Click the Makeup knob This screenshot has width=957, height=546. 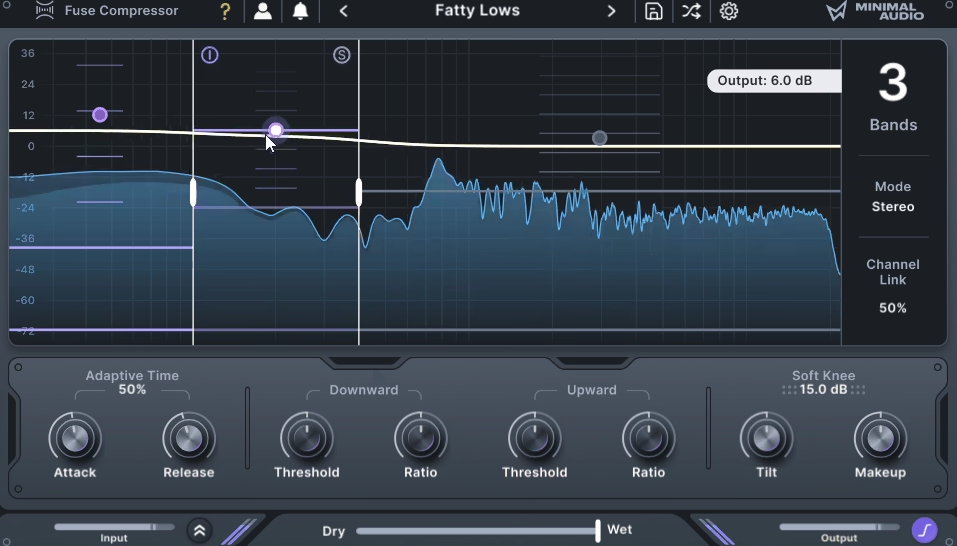tap(880, 438)
